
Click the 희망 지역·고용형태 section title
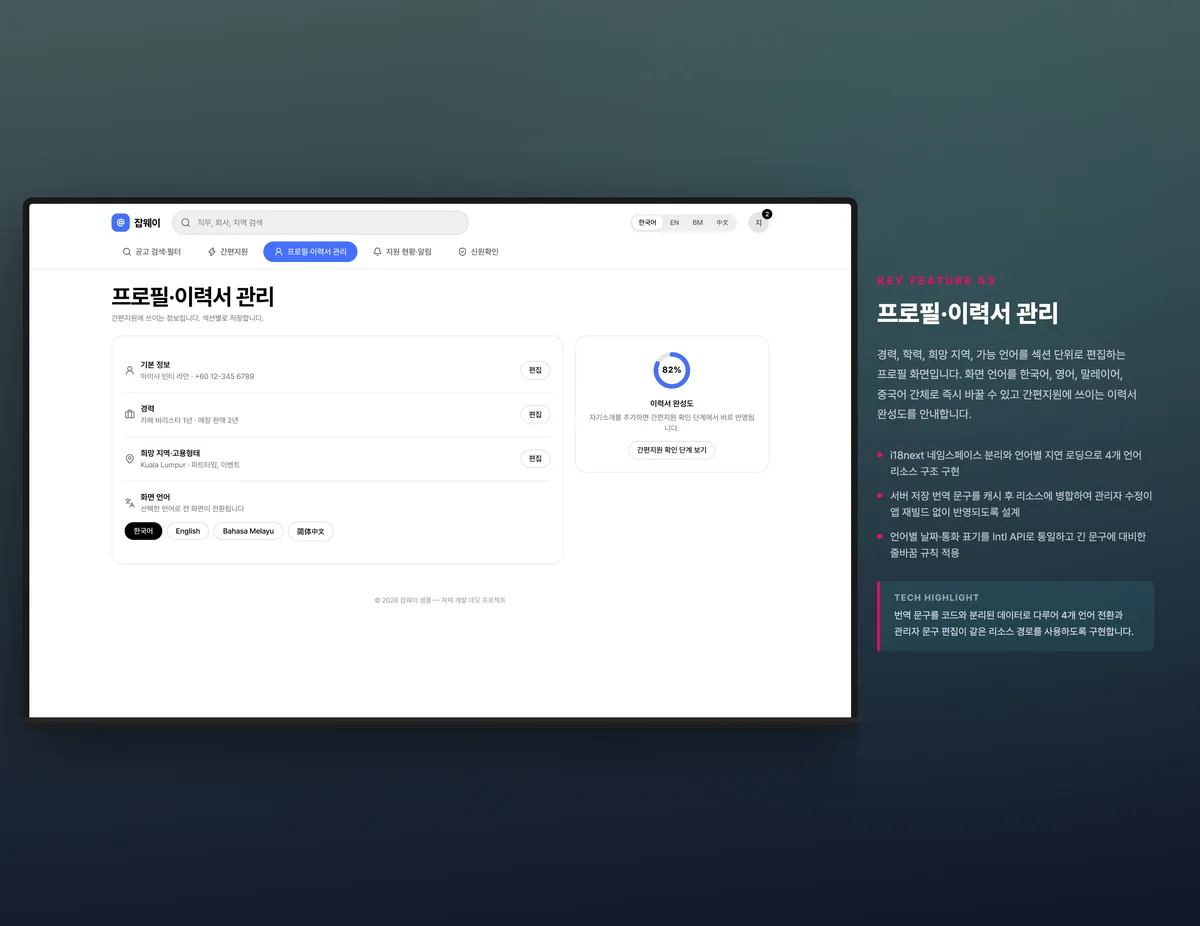point(170,453)
